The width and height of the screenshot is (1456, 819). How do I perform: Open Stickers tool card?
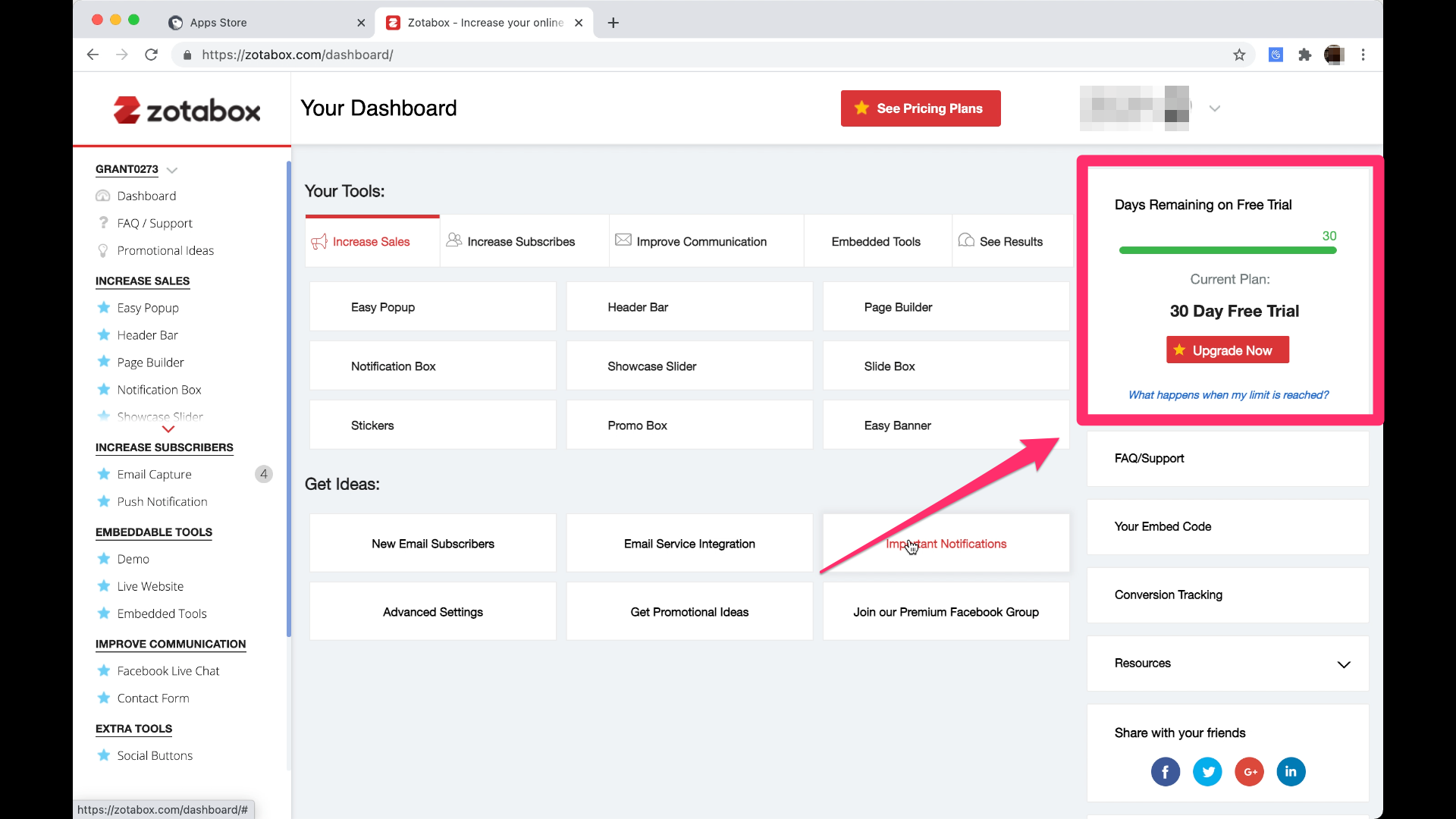click(x=433, y=425)
